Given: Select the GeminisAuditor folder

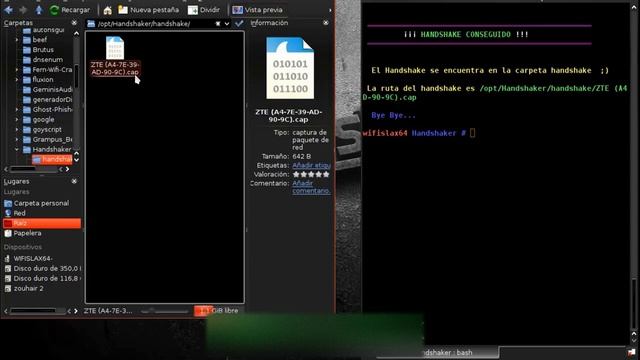Looking at the screenshot, I should click(x=47, y=89).
